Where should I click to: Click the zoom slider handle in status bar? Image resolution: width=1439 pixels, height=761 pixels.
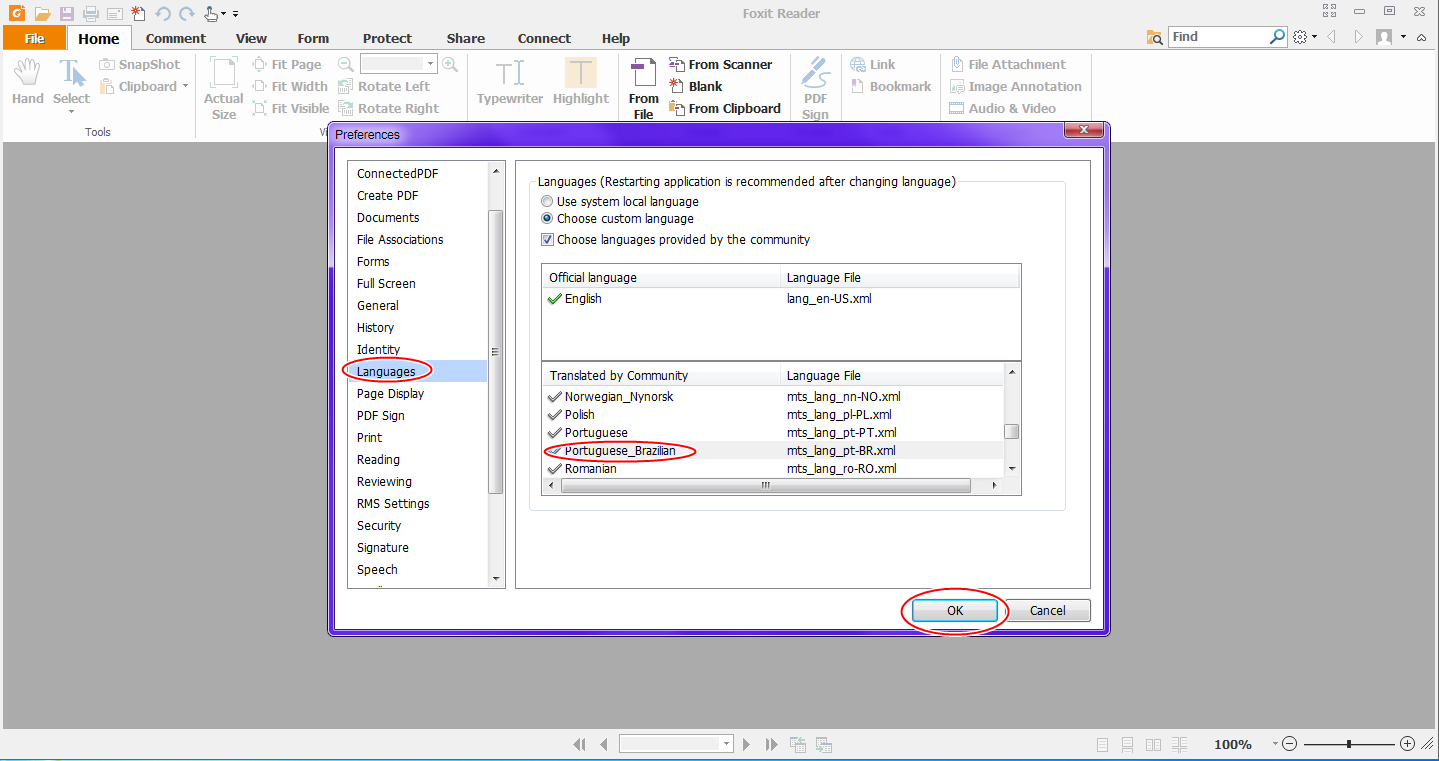1349,744
